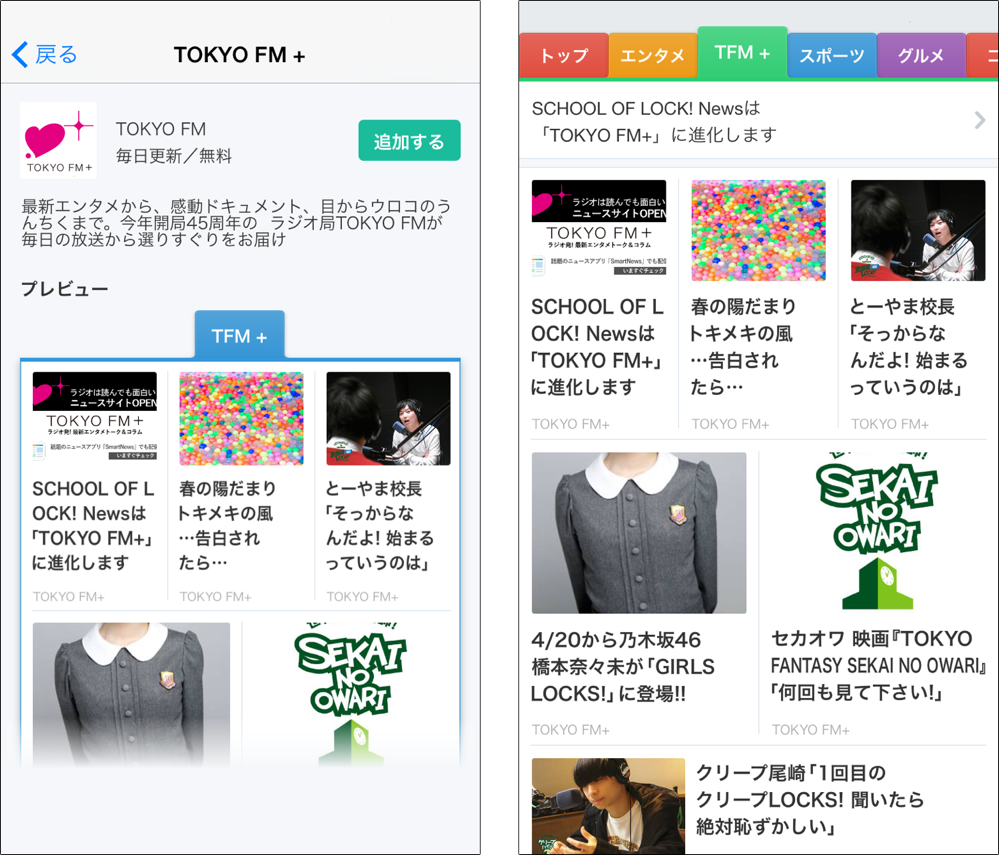Image resolution: width=1000 pixels, height=855 pixels.
Task: Open the スポーツ tab
Action: coord(832,55)
